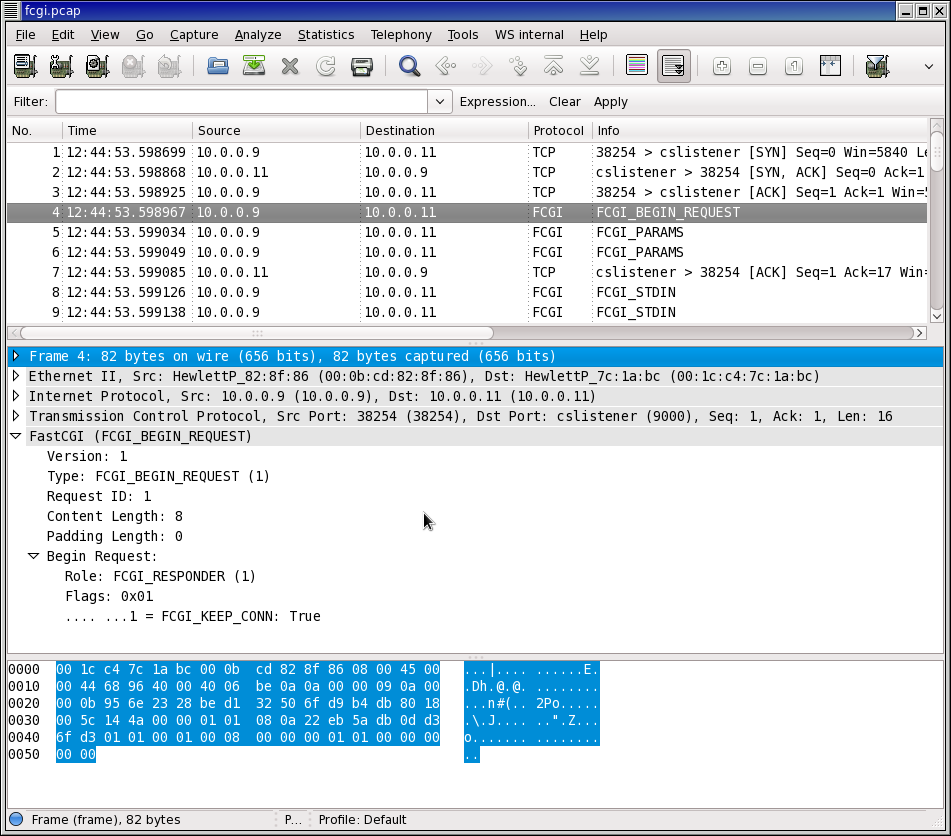Click the expert info status circle
Image resolution: width=951 pixels, height=836 pixels.
[x=16, y=820]
